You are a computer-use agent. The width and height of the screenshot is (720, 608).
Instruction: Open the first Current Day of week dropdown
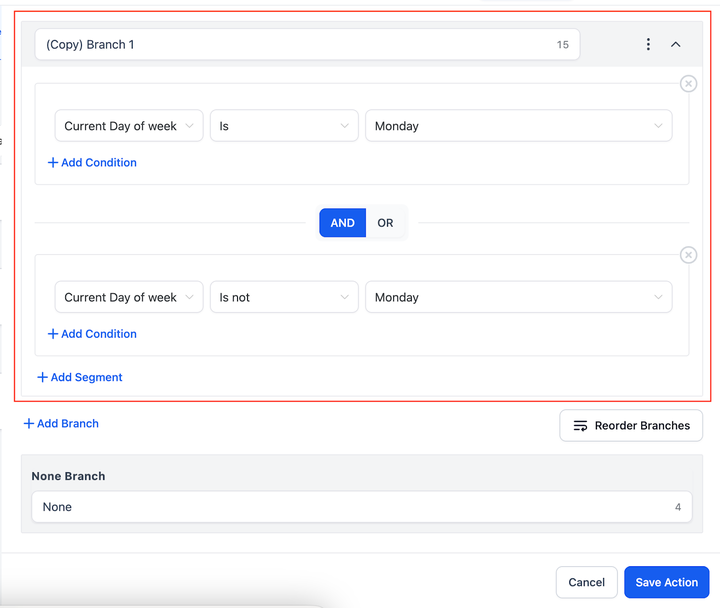[129, 126]
